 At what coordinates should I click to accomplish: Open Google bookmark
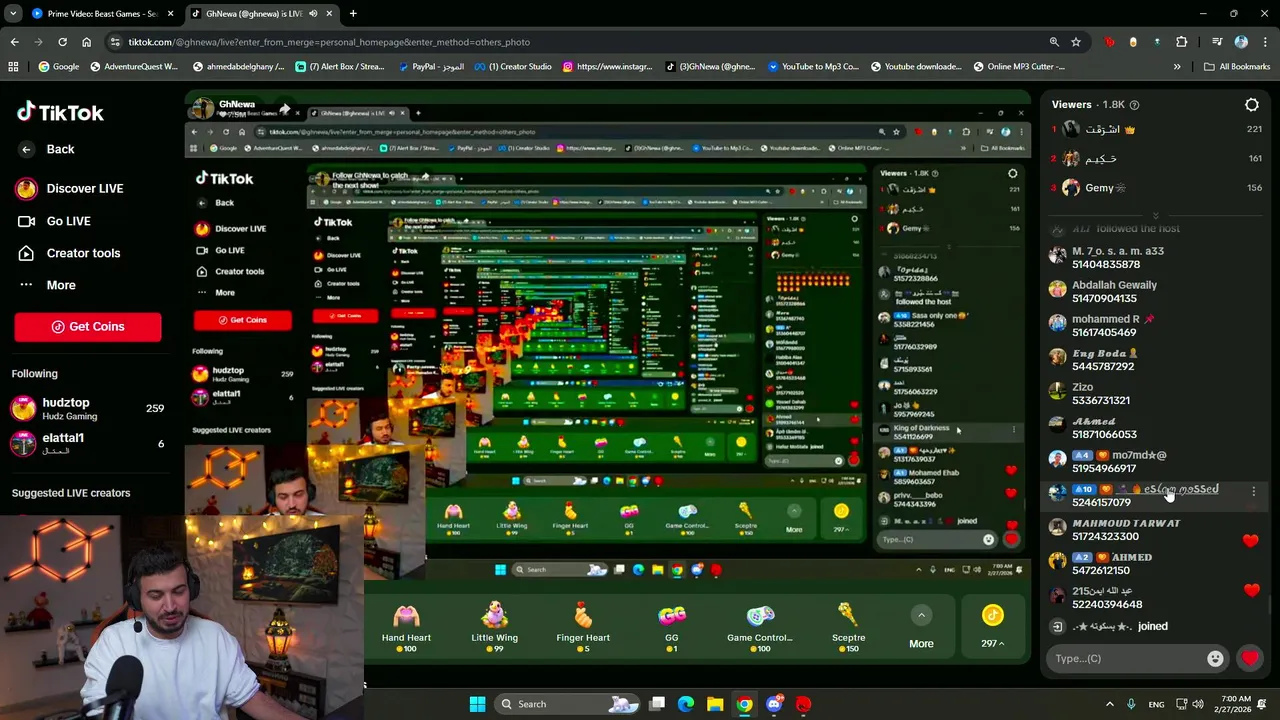[x=59, y=67]
